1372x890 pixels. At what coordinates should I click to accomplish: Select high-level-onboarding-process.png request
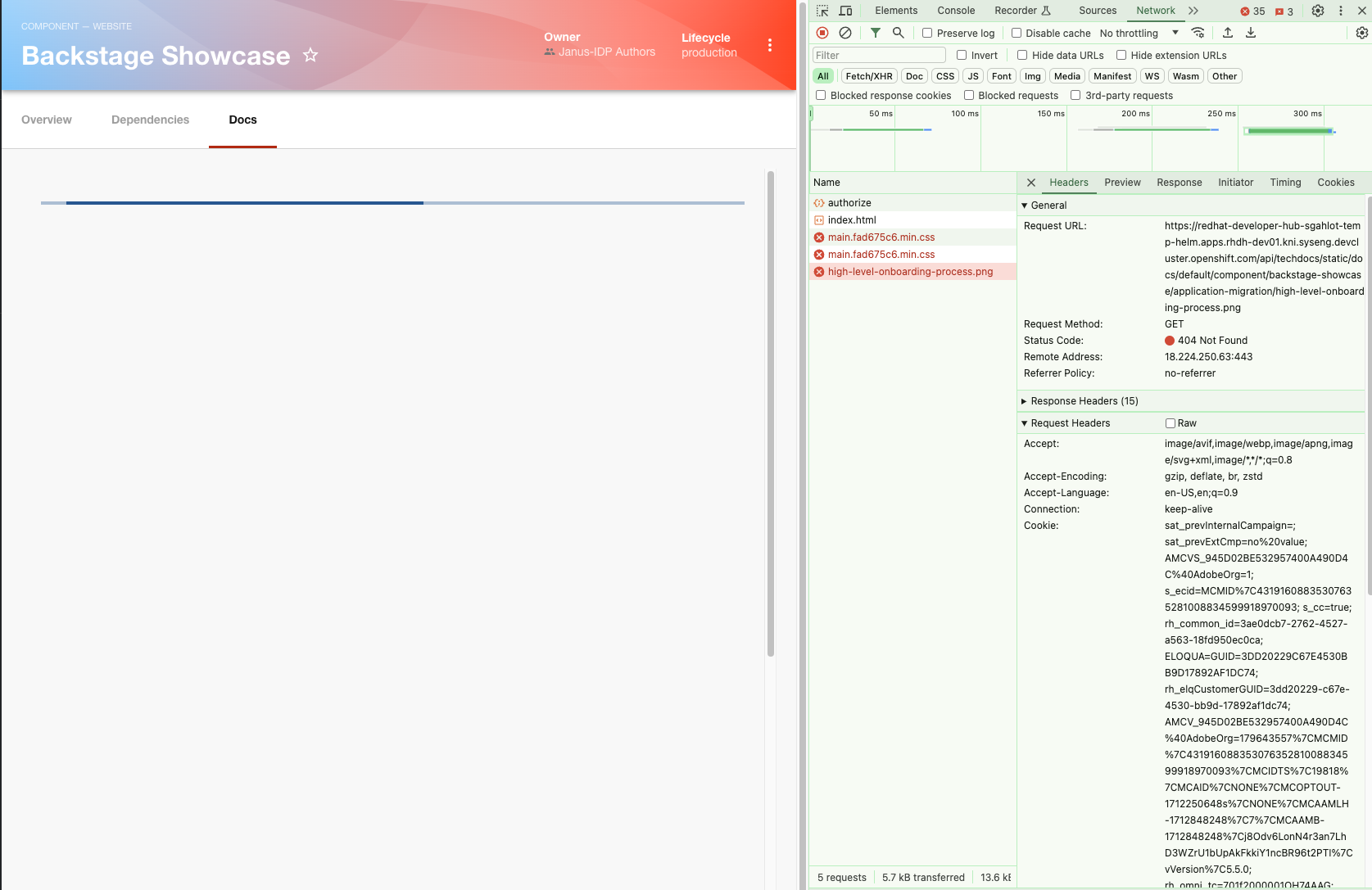[912, 272]
